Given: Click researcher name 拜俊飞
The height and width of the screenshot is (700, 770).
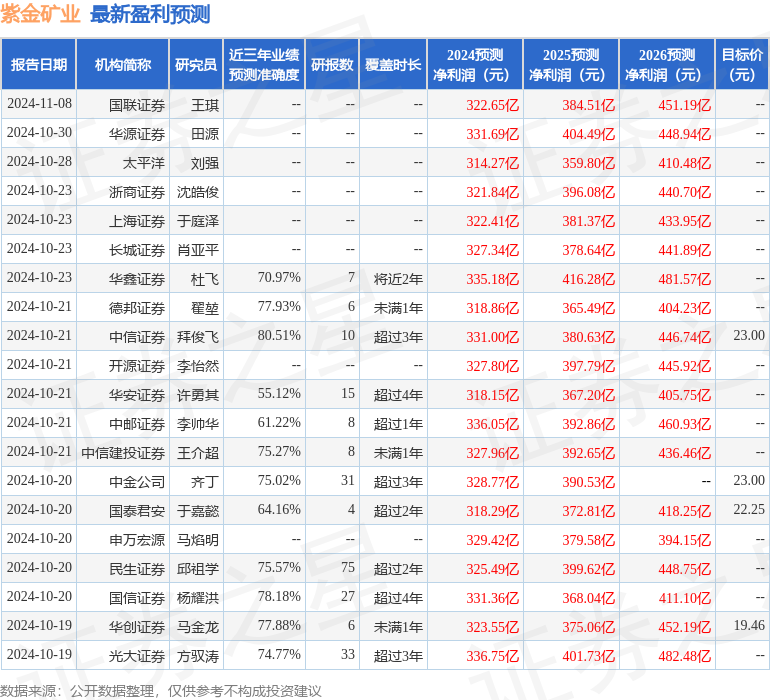Looking at the screenshot, I should [198, 337].
